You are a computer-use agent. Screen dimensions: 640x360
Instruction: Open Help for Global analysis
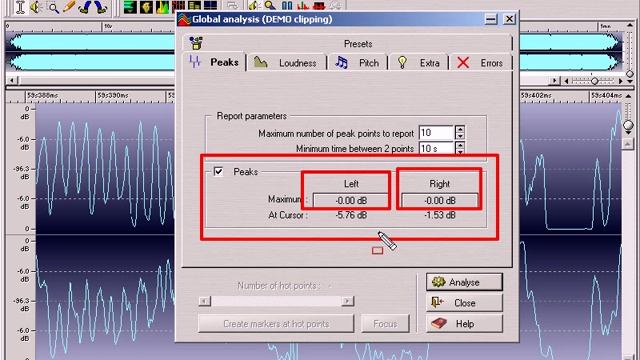pyautogui.click(x=464, y=324)
